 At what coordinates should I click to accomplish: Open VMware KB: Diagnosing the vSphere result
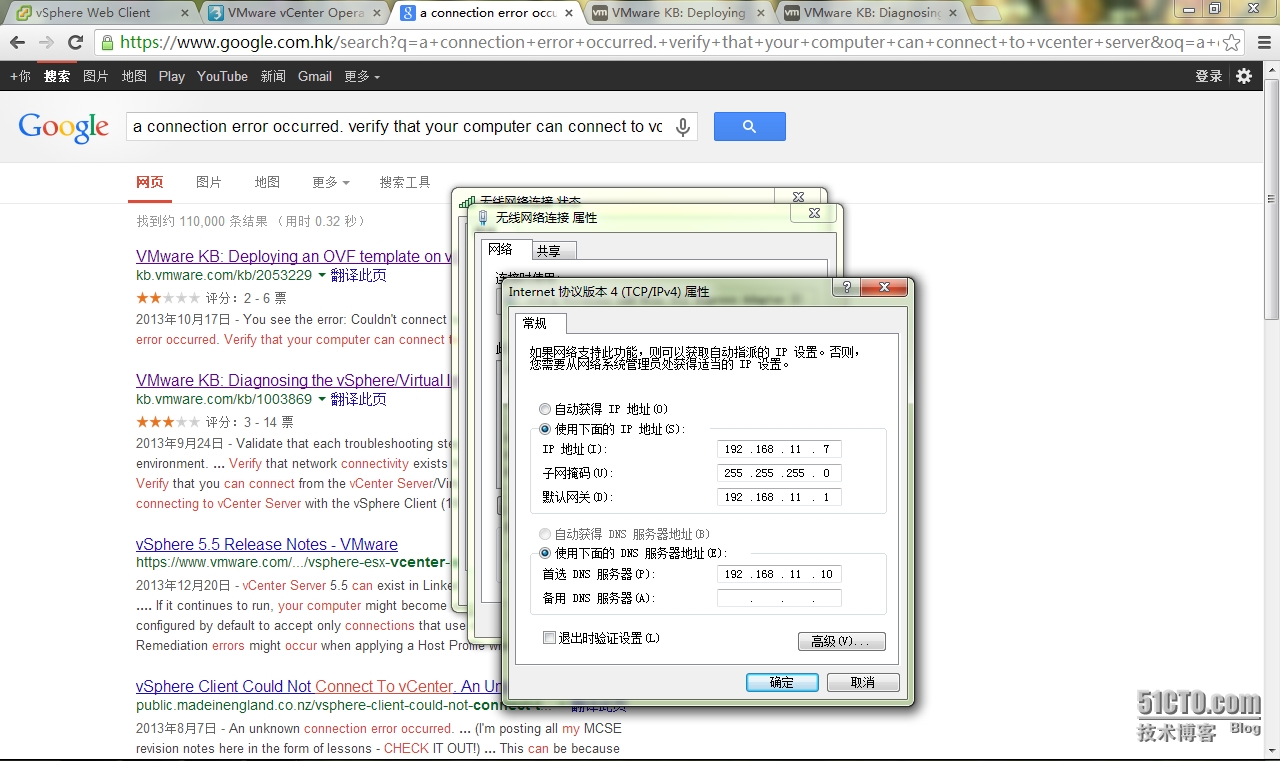pyautogui.click(x=293, y=380)
